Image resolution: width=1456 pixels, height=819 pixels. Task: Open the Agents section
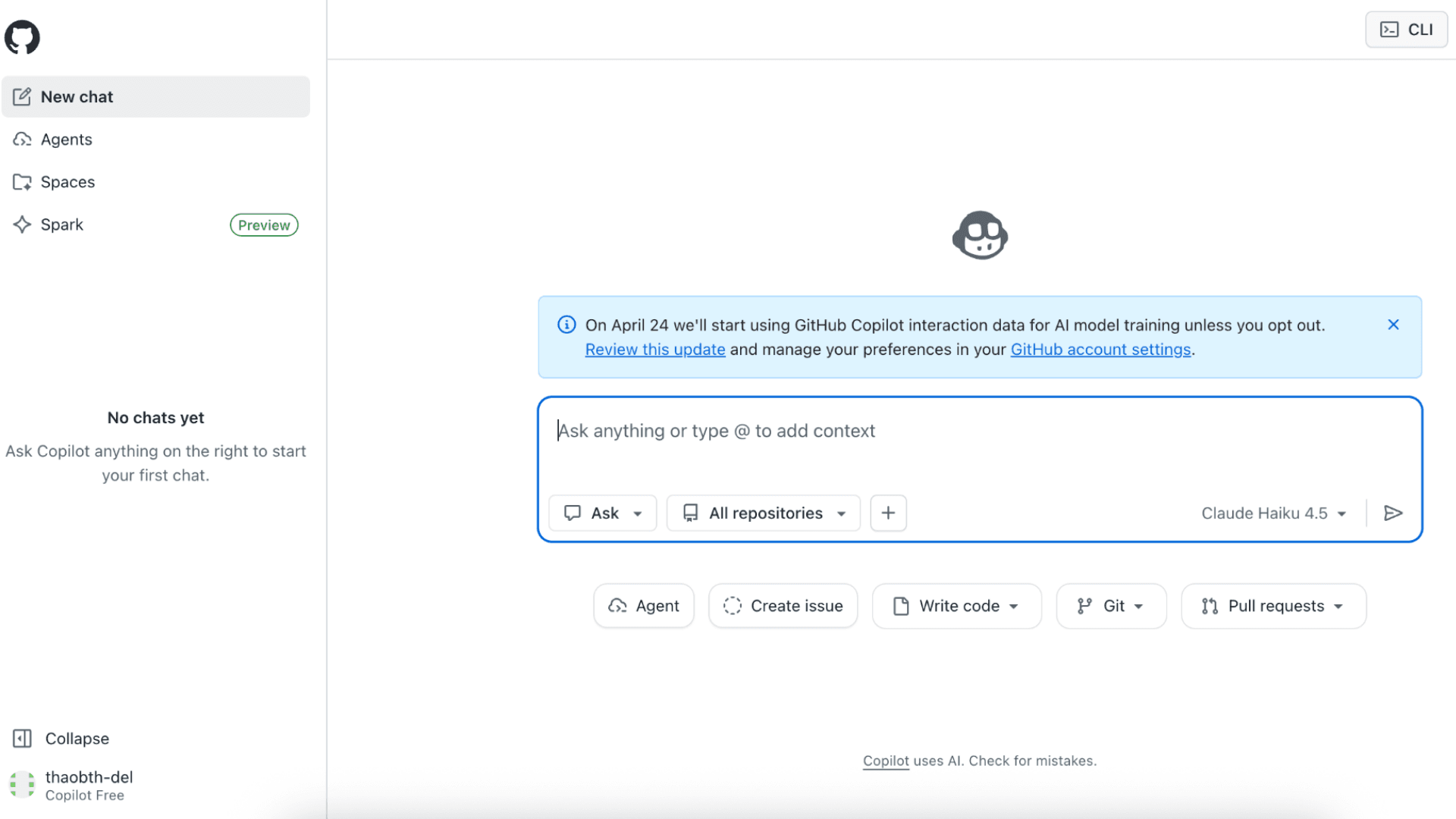[155, 140]
